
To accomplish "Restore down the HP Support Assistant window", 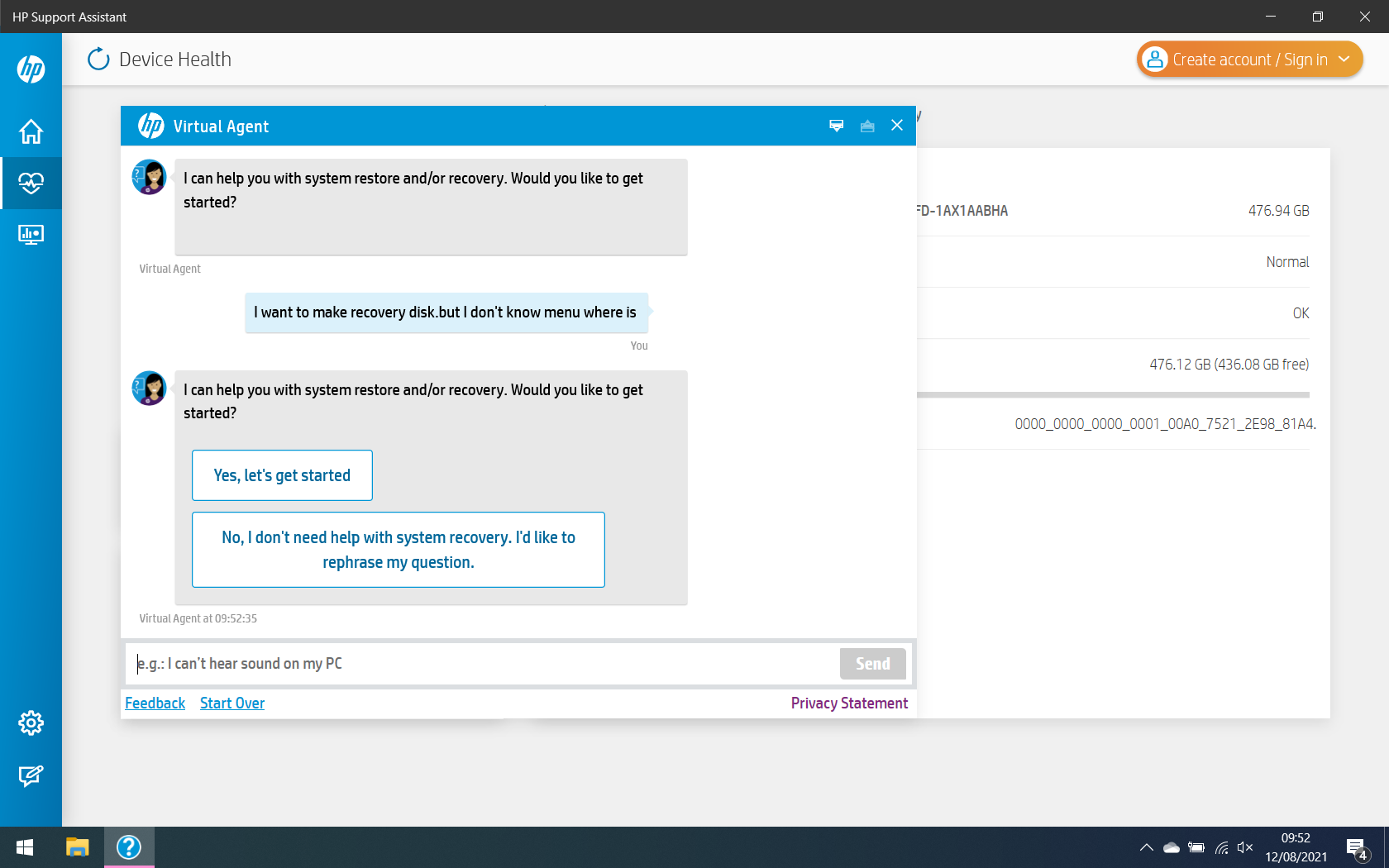I will click(1318, 17).
